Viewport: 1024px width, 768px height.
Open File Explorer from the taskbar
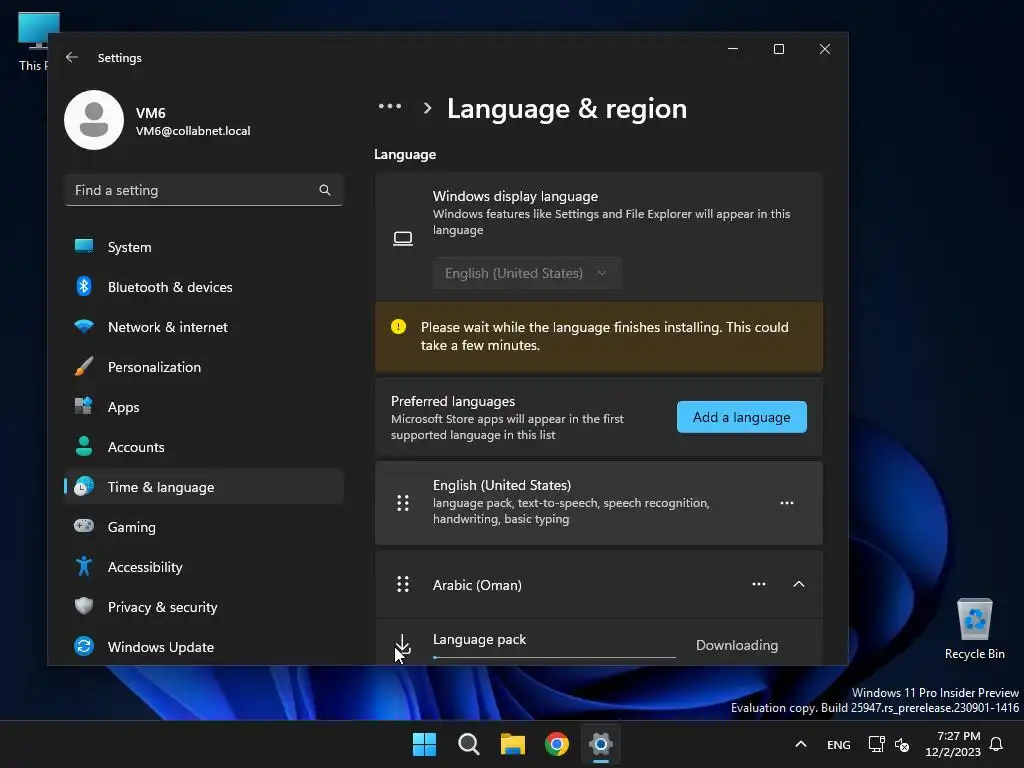513,744
